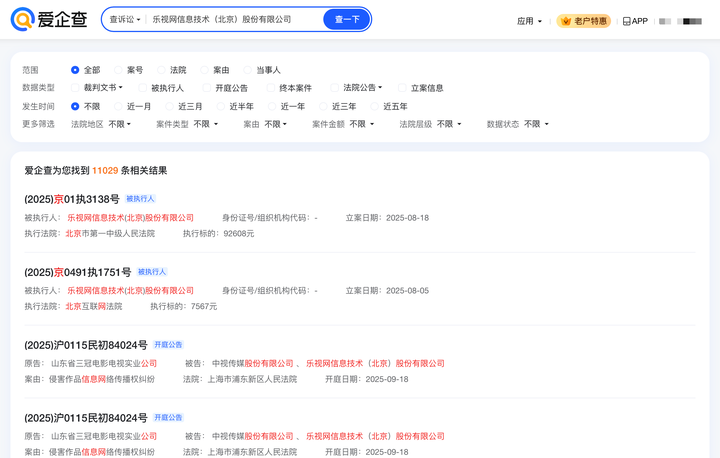
Task: Click the user avatar in the header
Action: [665, 21]
